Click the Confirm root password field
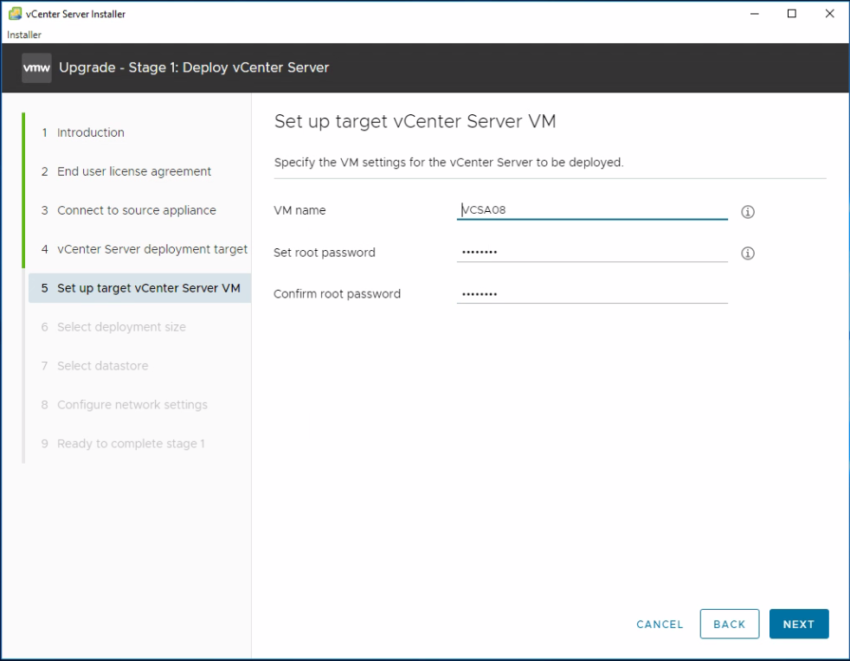This screenshot has height=661, width=850. (591, 294)
